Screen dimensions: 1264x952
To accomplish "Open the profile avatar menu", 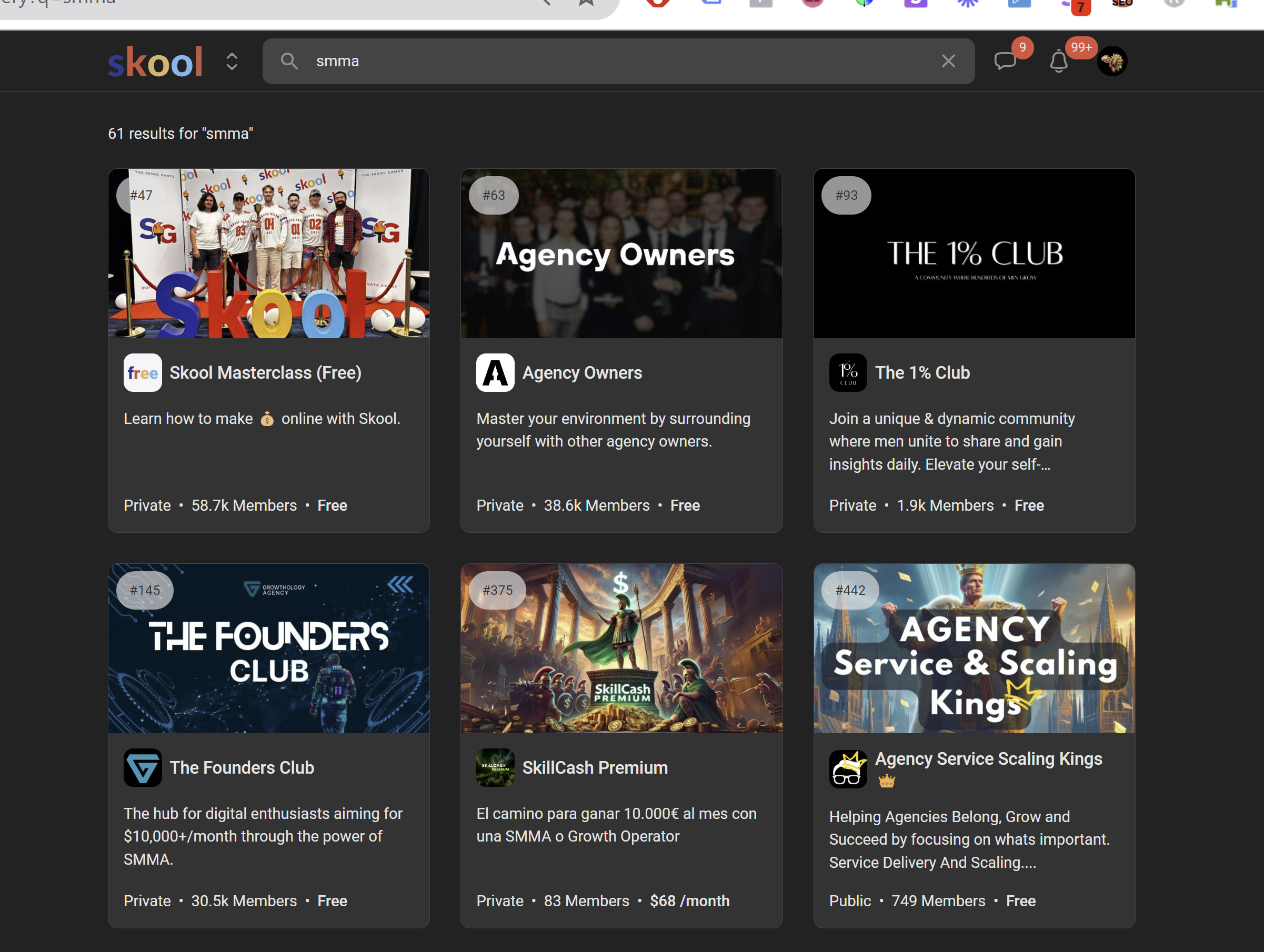I will (1111, 61).
